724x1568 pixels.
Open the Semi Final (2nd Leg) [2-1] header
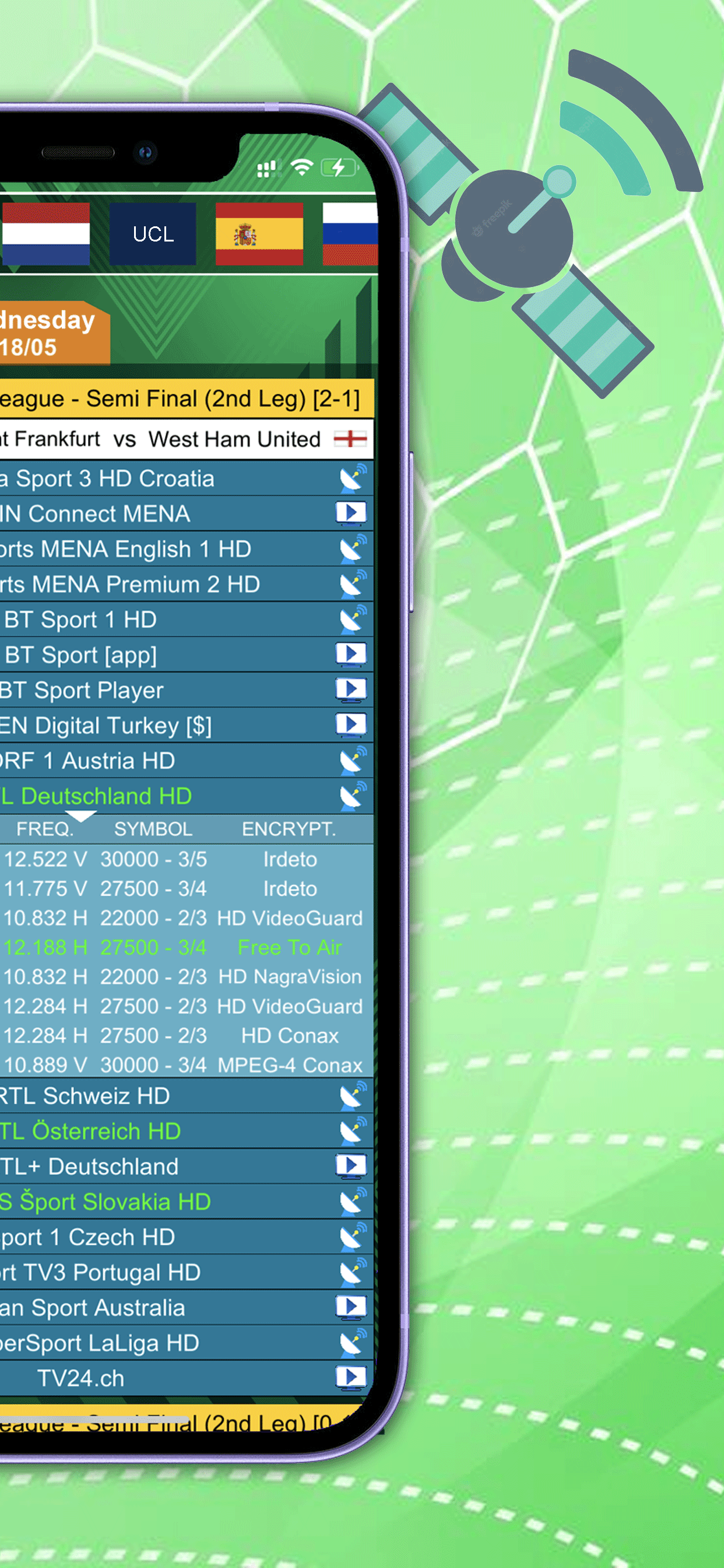tap(186, 398)
